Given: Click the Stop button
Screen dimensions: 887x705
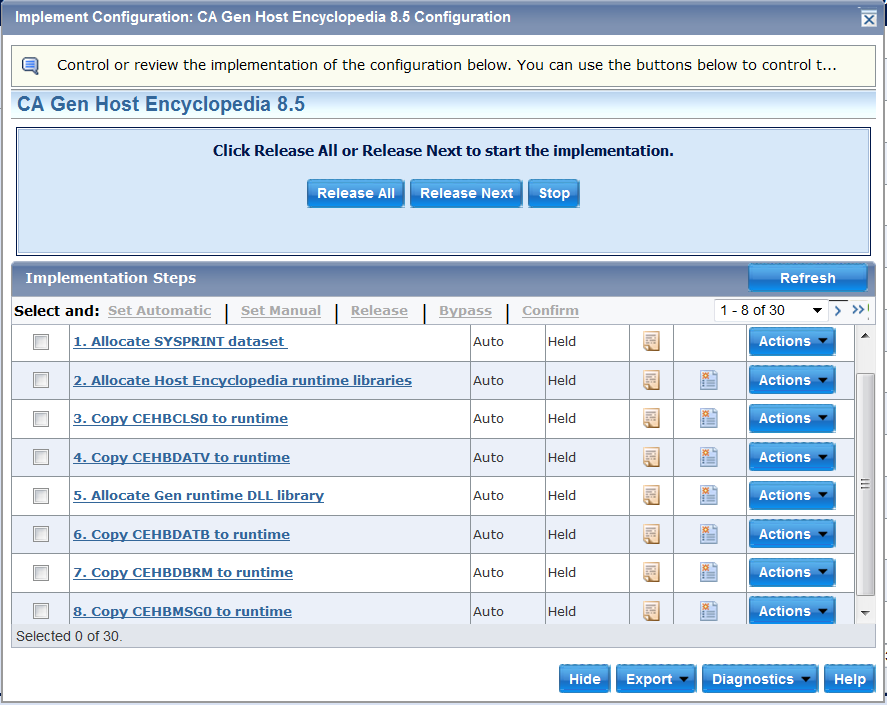Looking at the screenshot, I should pos(554,194).
